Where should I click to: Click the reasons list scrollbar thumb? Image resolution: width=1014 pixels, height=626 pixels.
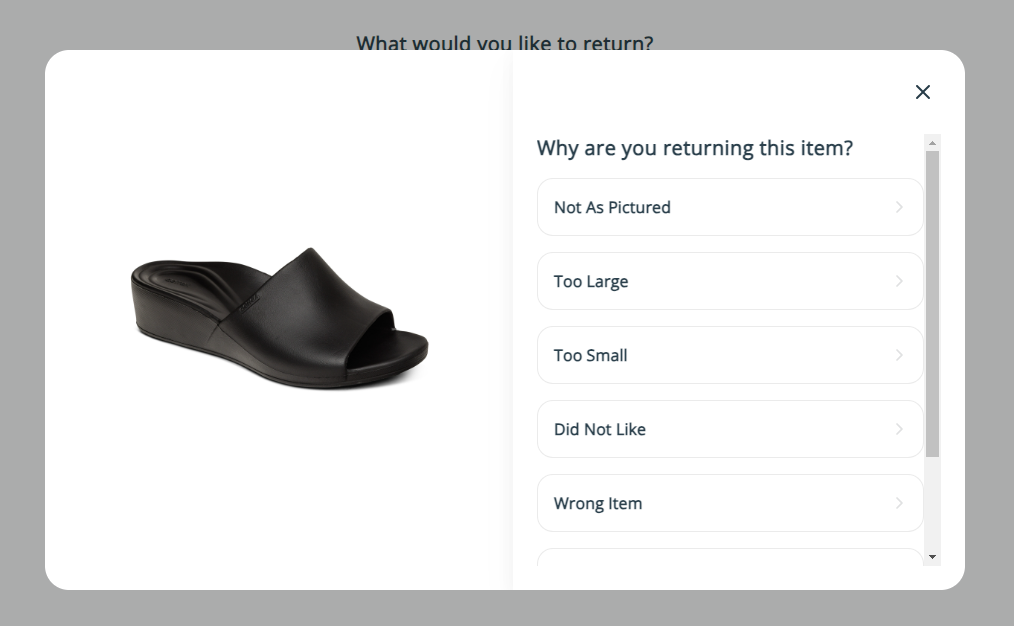[x=932, y=300]
